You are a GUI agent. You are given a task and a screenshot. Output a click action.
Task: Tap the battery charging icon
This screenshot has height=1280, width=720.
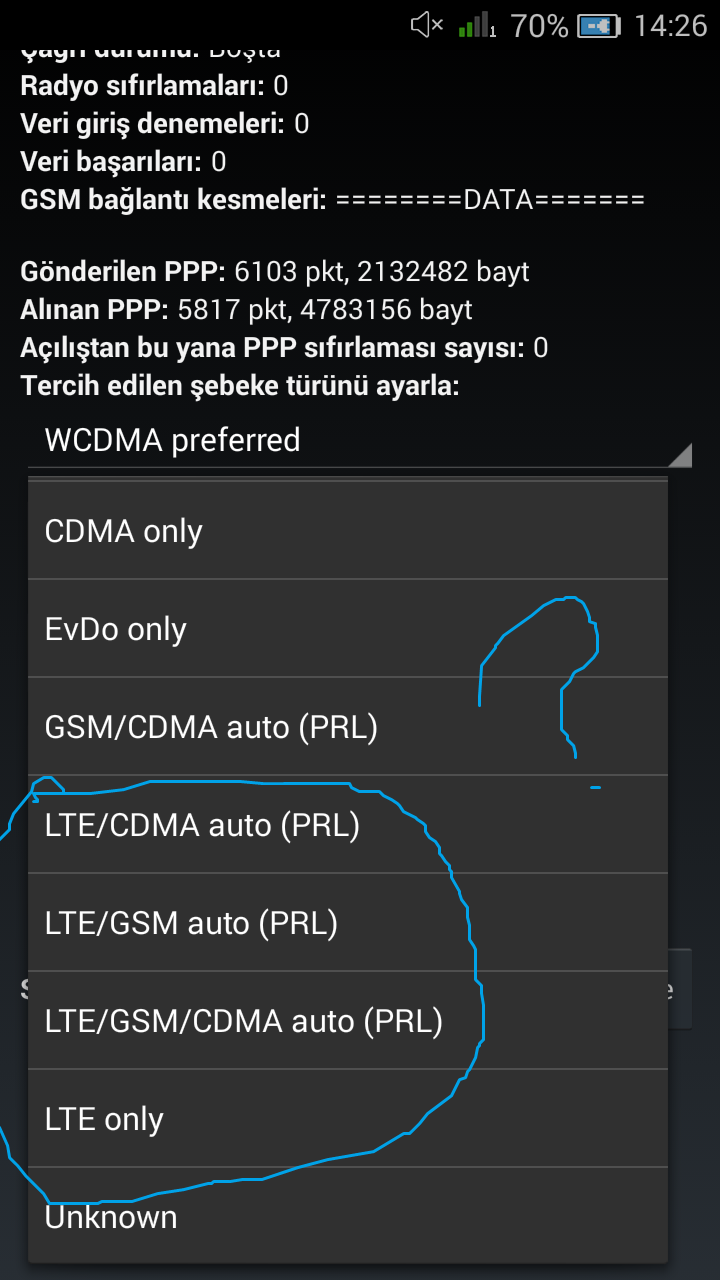coord(600,25)
